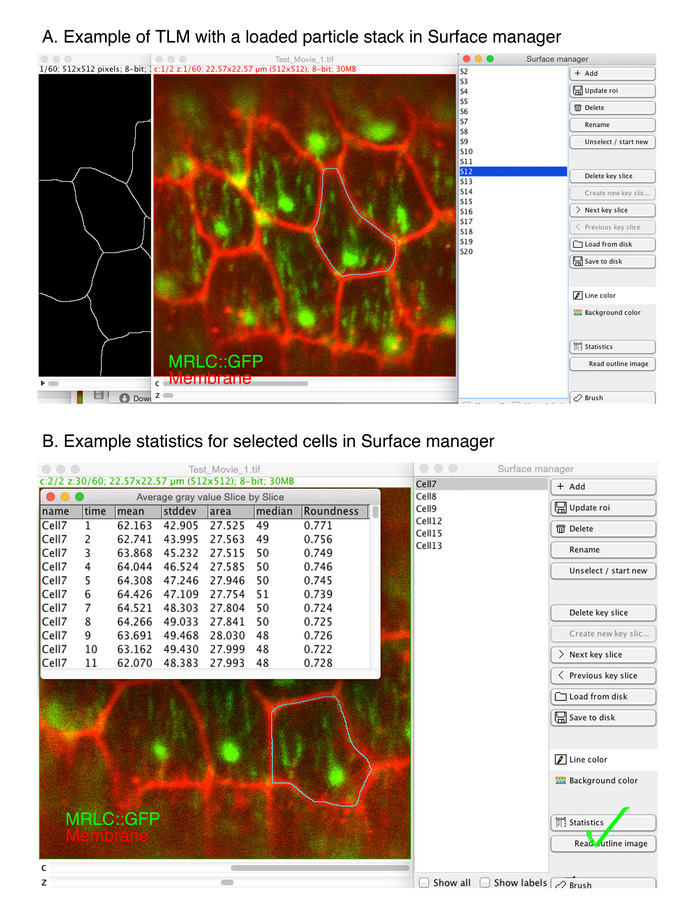Enable the Show all checkbox
This screenshot has height=906, width=700.
[426, 883]
